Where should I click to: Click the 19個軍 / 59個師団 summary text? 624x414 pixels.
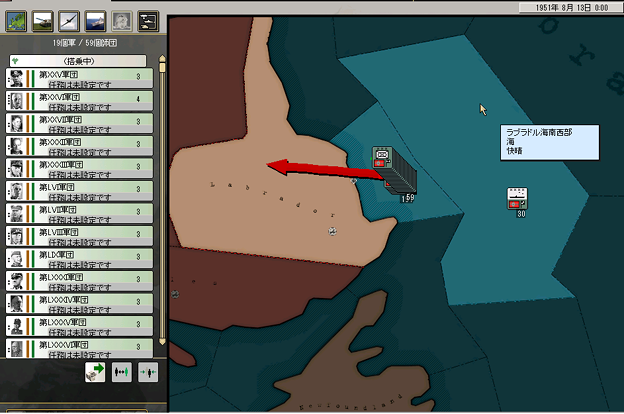(x=85, y=43)
